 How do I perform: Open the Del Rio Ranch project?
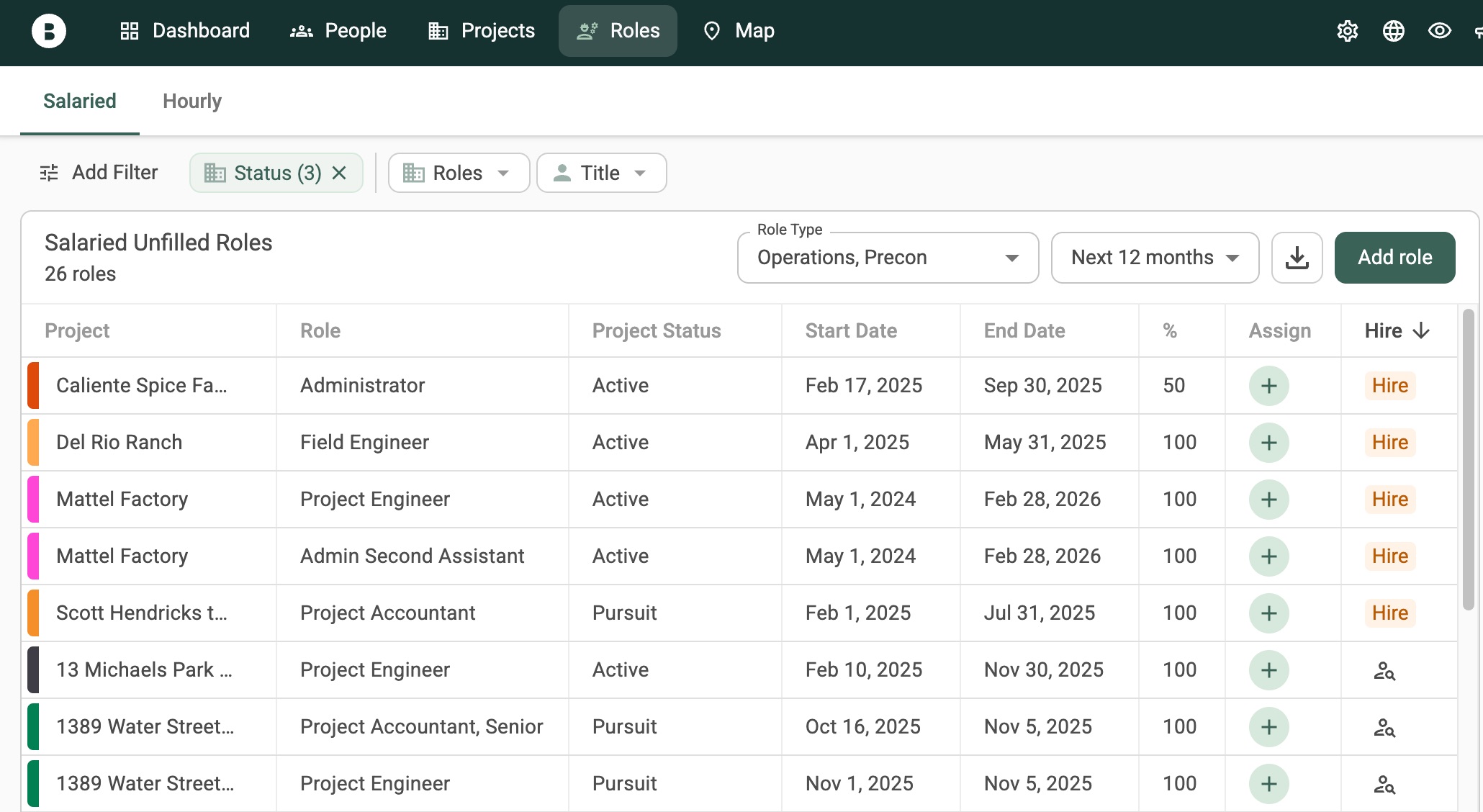point(119,443)
